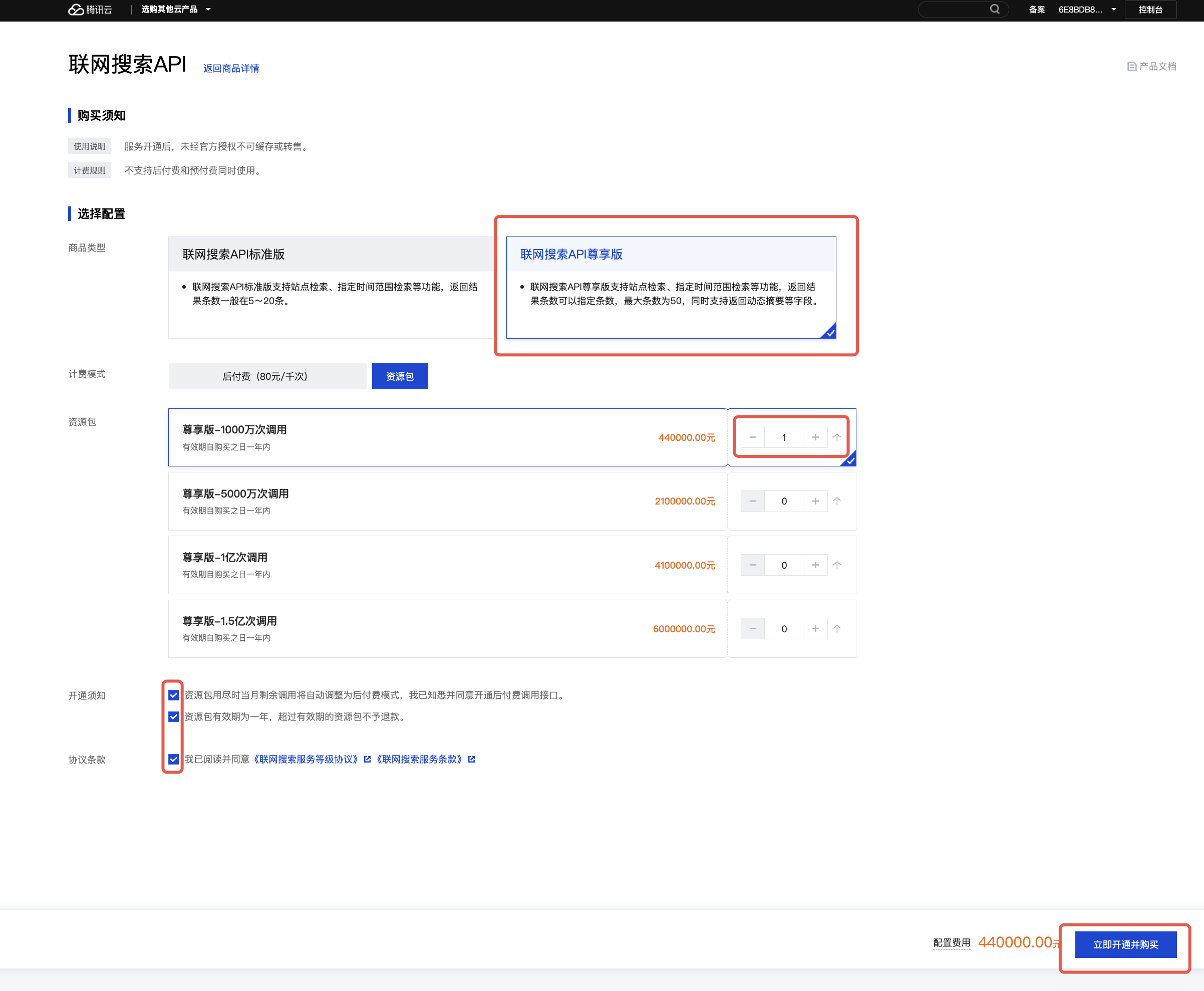Click plus for 尊享版-5000万次调用 package

815,501
